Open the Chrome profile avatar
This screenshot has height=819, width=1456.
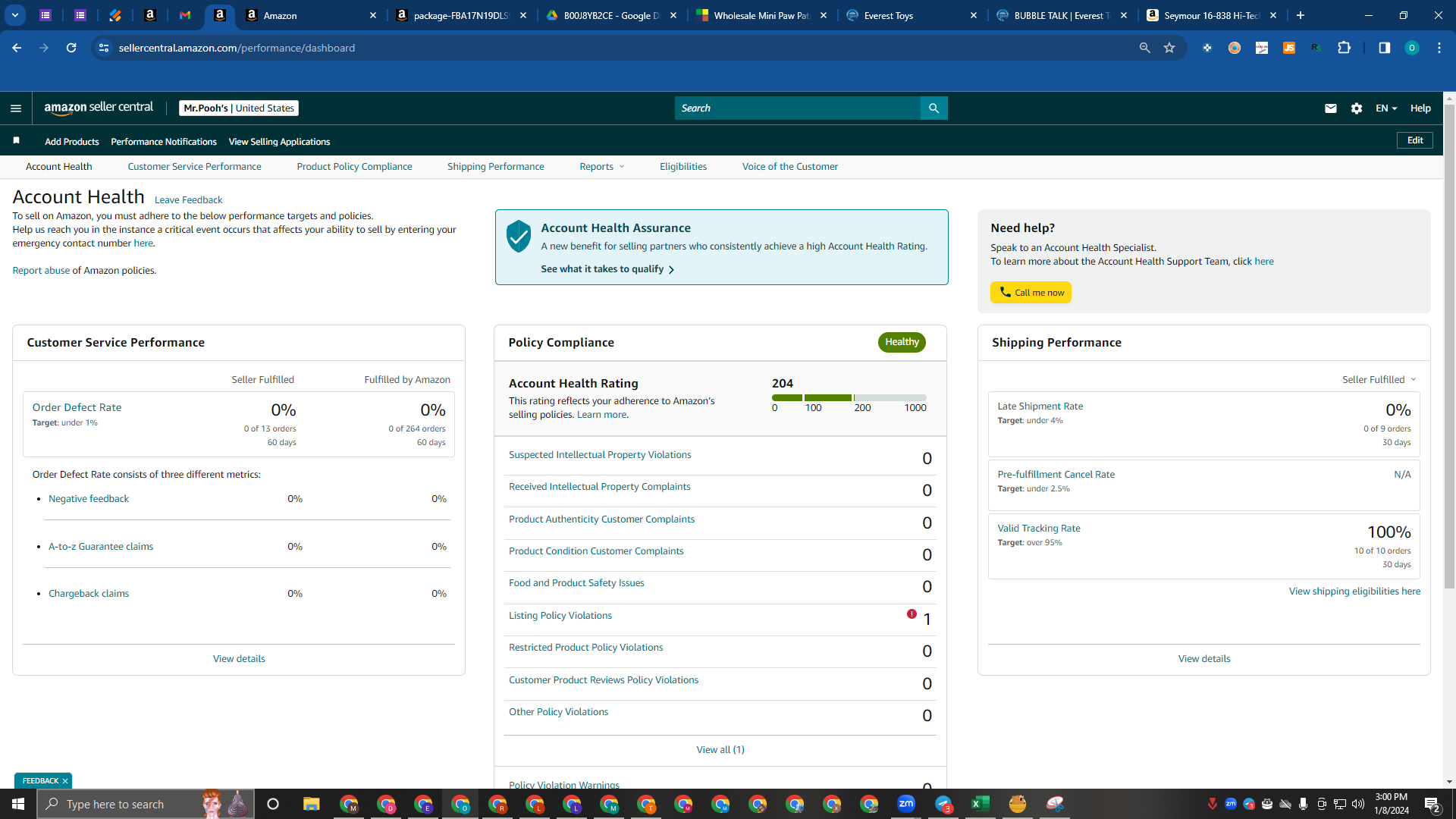point(1411,48)
